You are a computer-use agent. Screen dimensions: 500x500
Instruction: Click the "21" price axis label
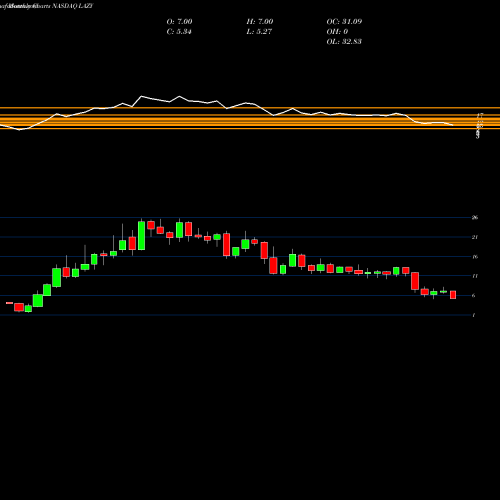pyautogui.click(x=475, y=237)
